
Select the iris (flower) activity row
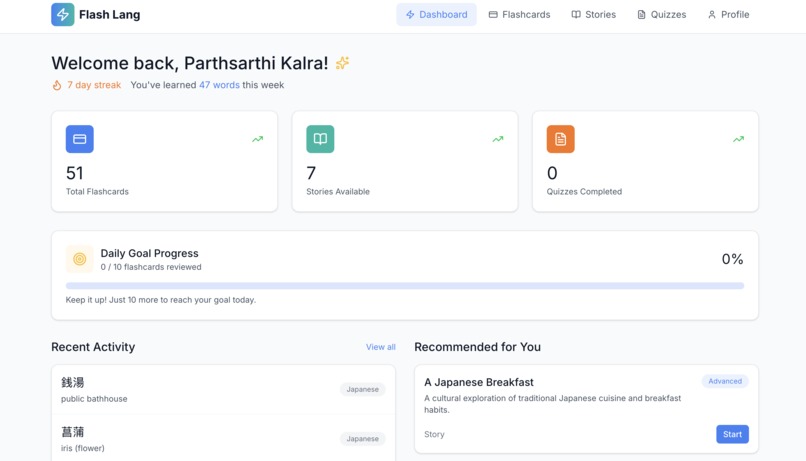click(x=223, y=438)
